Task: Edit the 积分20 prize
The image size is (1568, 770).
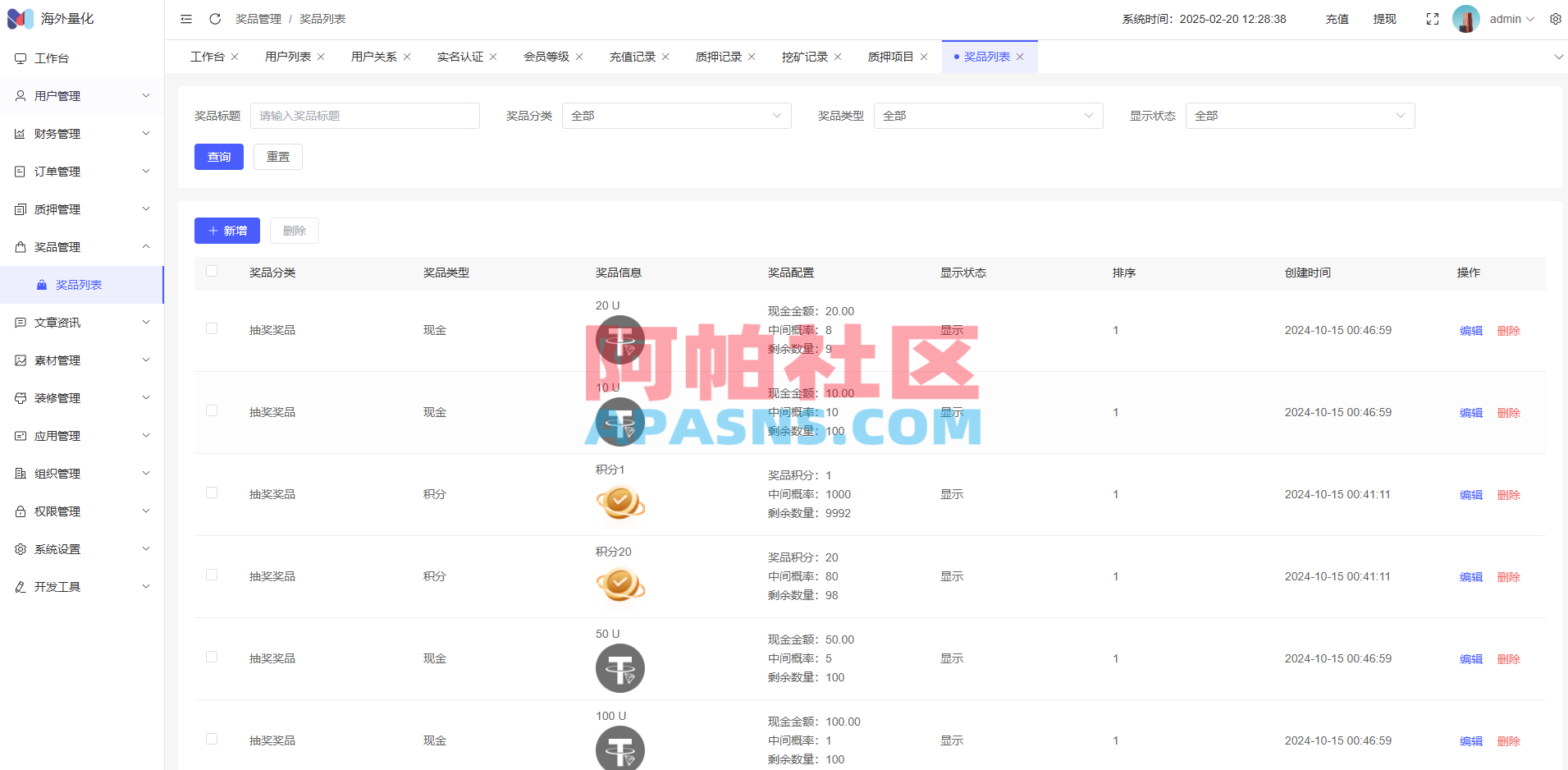Action: click(x=1470, y=576)
